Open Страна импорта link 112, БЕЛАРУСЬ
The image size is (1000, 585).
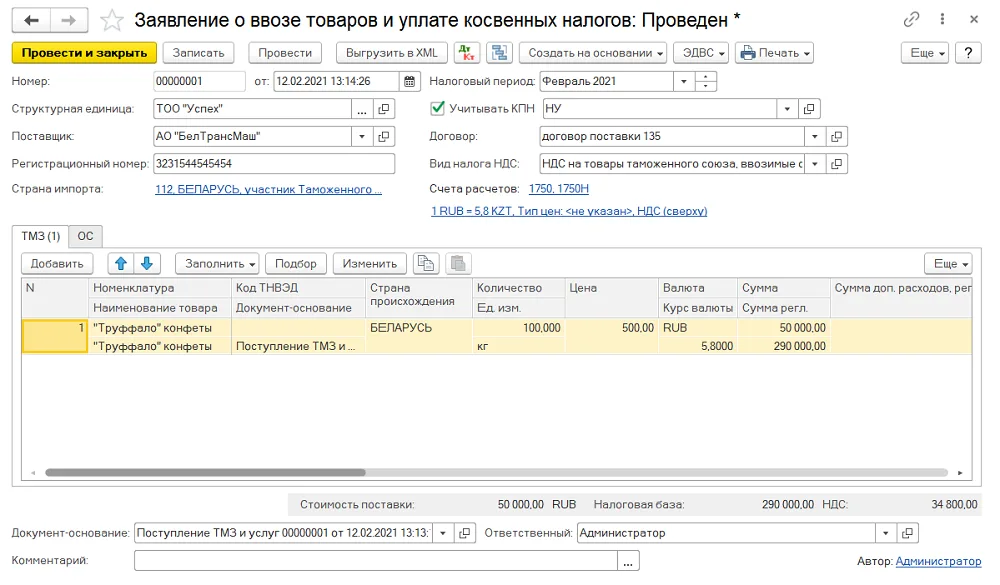point(268,189)
